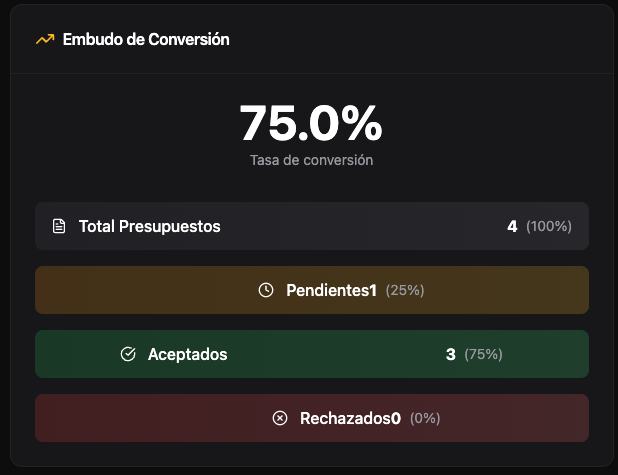Image resolution: width=618 pixels, height=475 pixels.
Task: Click the Pendientes label text
Action: (x=327, y=290)
